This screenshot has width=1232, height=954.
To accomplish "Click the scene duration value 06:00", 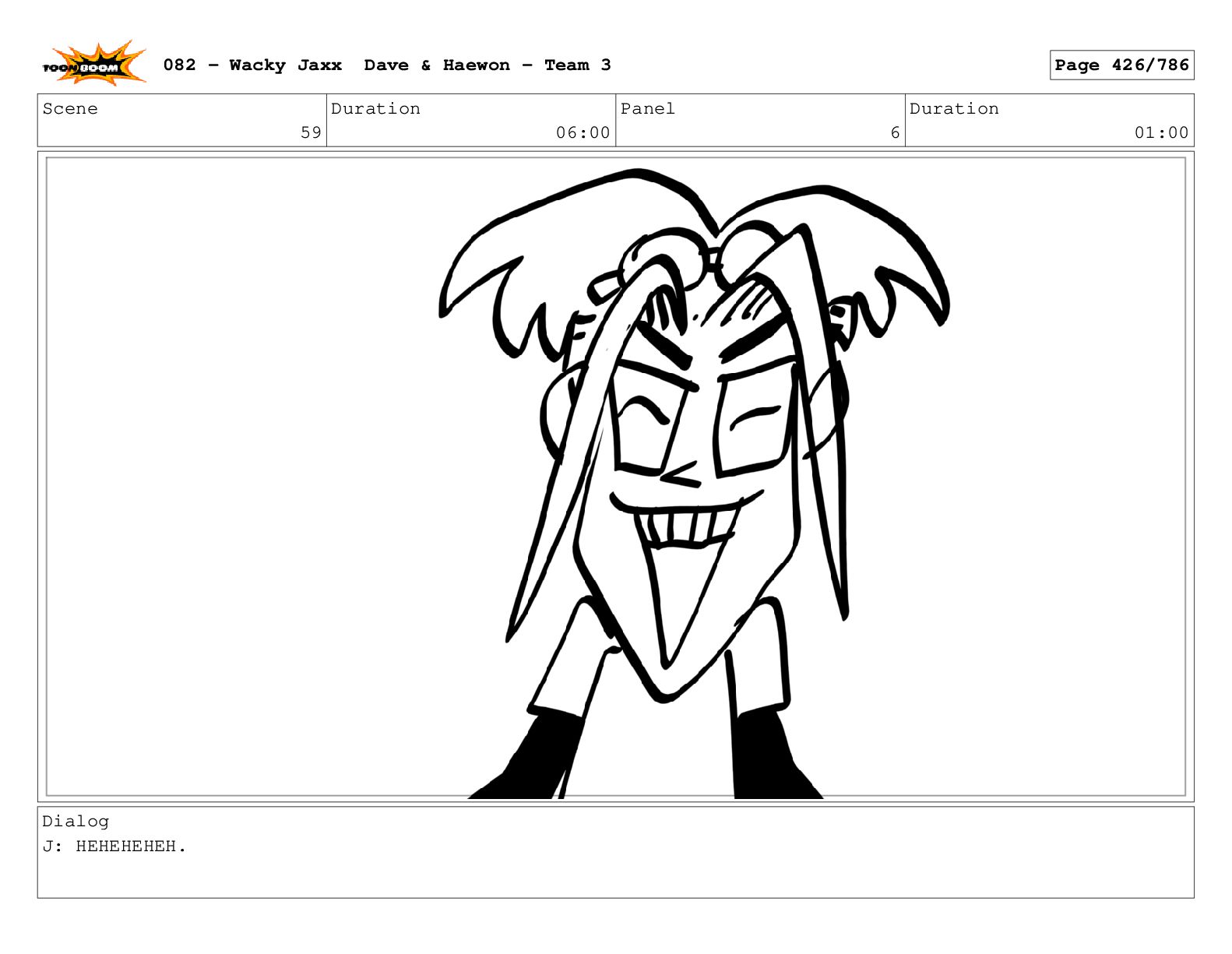I will pos(583,132).
